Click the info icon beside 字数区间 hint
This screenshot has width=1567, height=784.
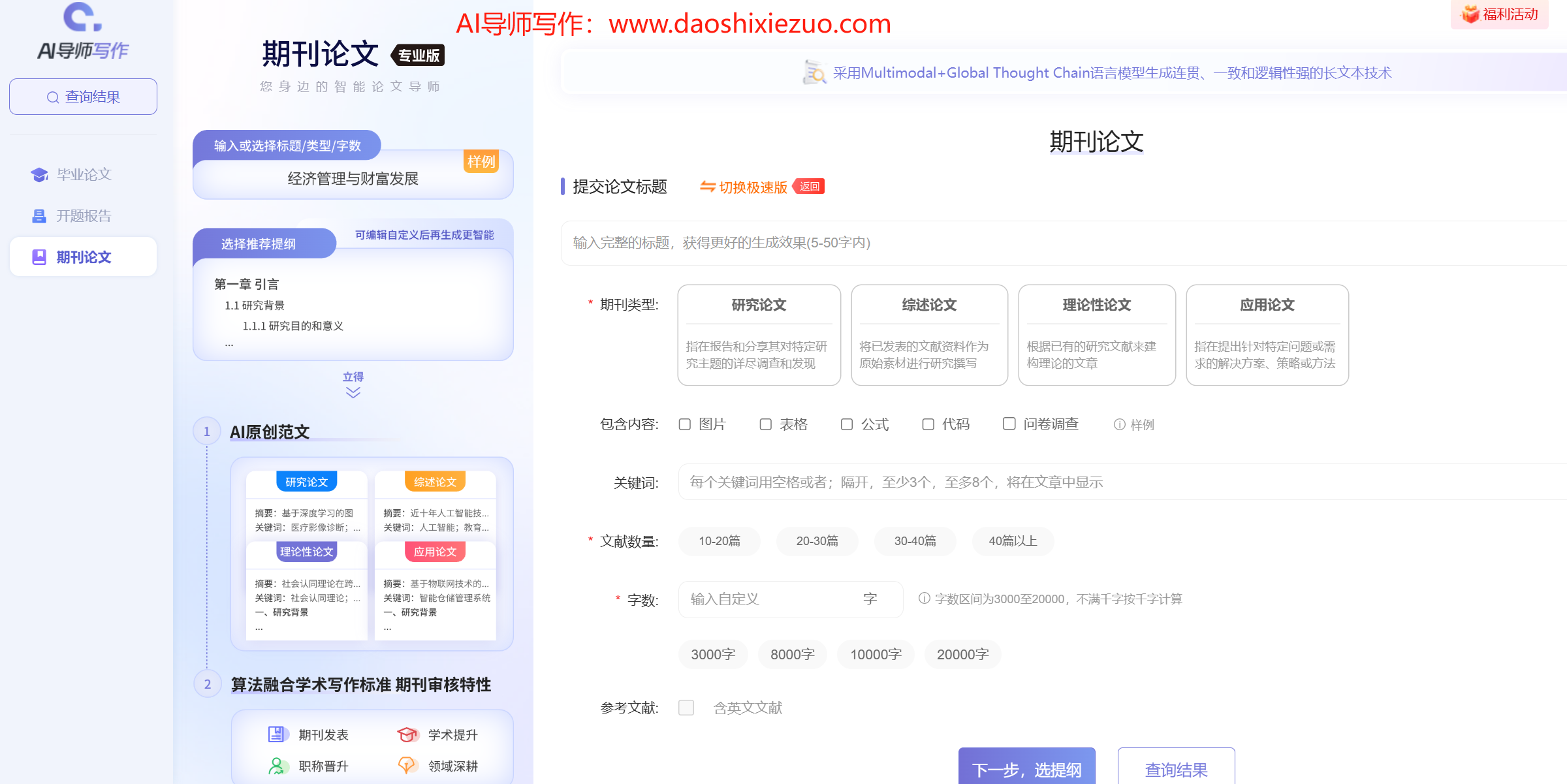pyautogui.click(x=924, y=599)
